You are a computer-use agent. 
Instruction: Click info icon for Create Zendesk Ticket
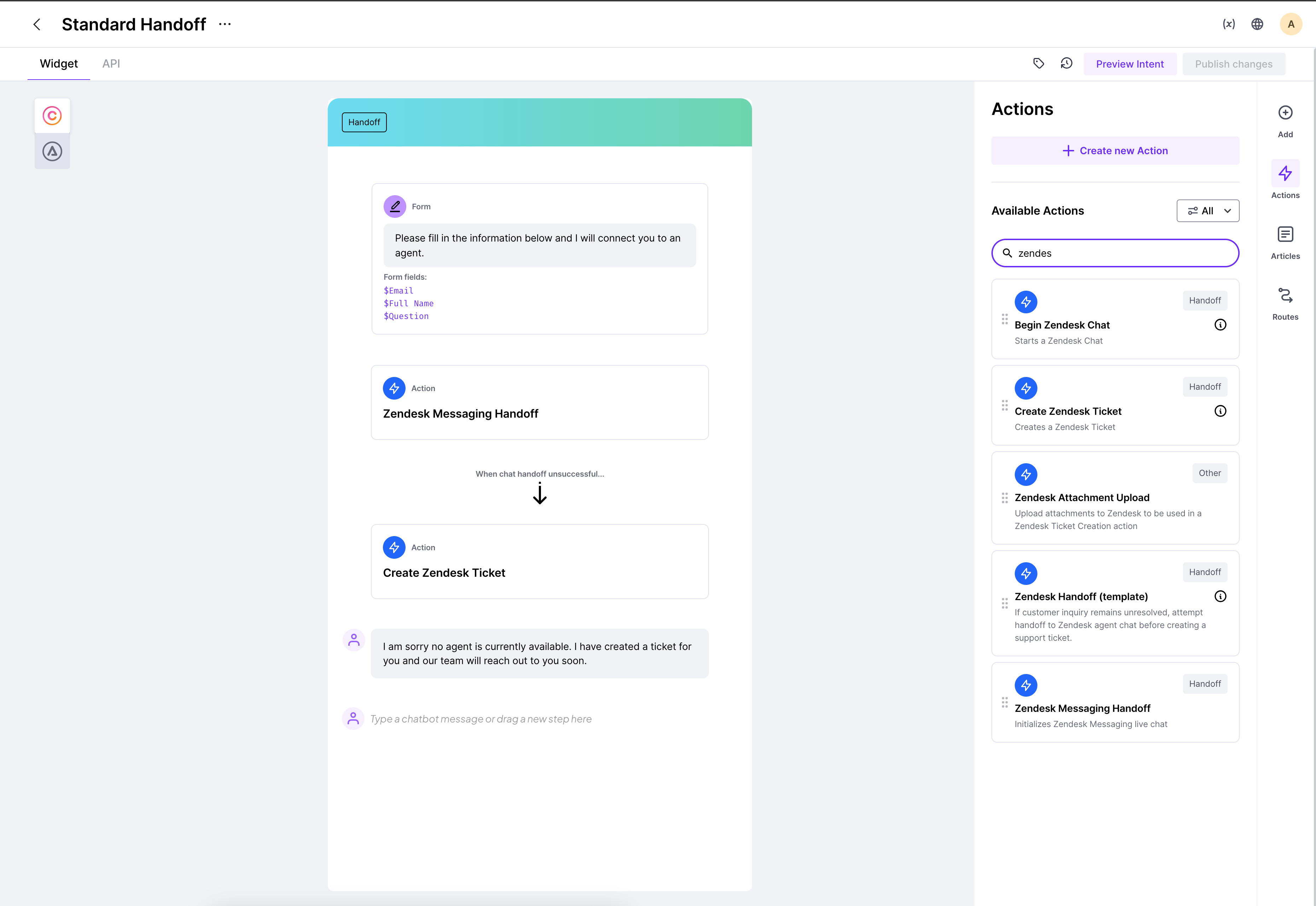click(1220, 411)
